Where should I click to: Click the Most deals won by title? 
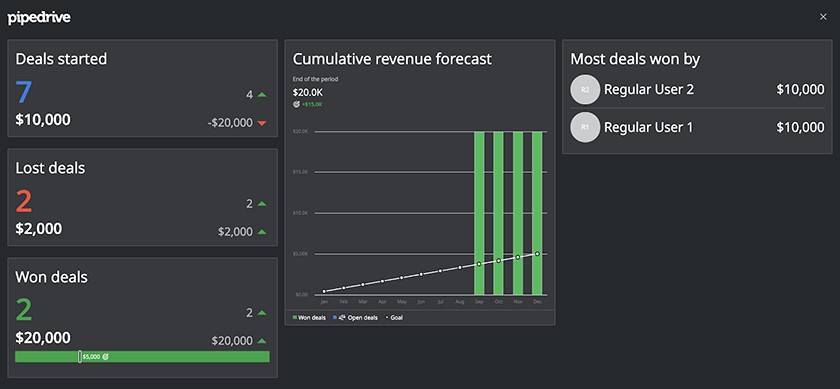[x=635, y=59]
